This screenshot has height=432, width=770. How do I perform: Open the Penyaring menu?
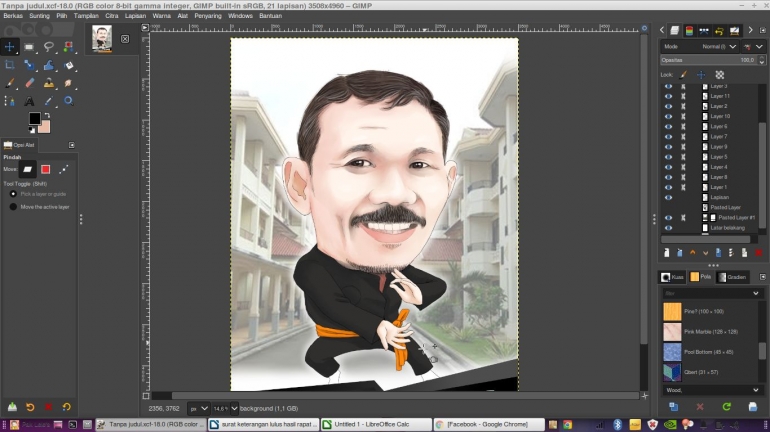[x=208, y=16]
